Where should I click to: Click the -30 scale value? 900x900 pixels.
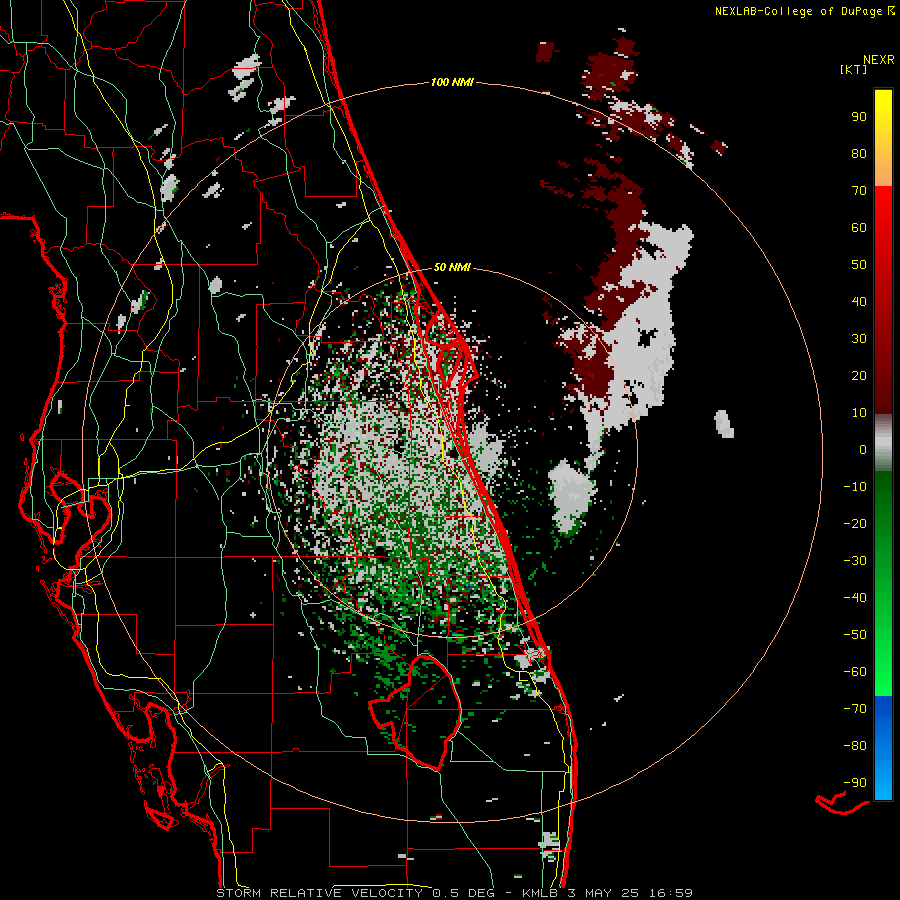click(x=855, y=561)
